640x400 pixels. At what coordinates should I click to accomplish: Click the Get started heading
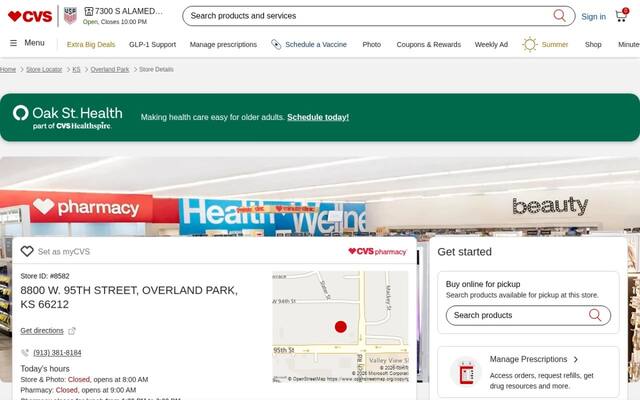[x=464, y=252]
